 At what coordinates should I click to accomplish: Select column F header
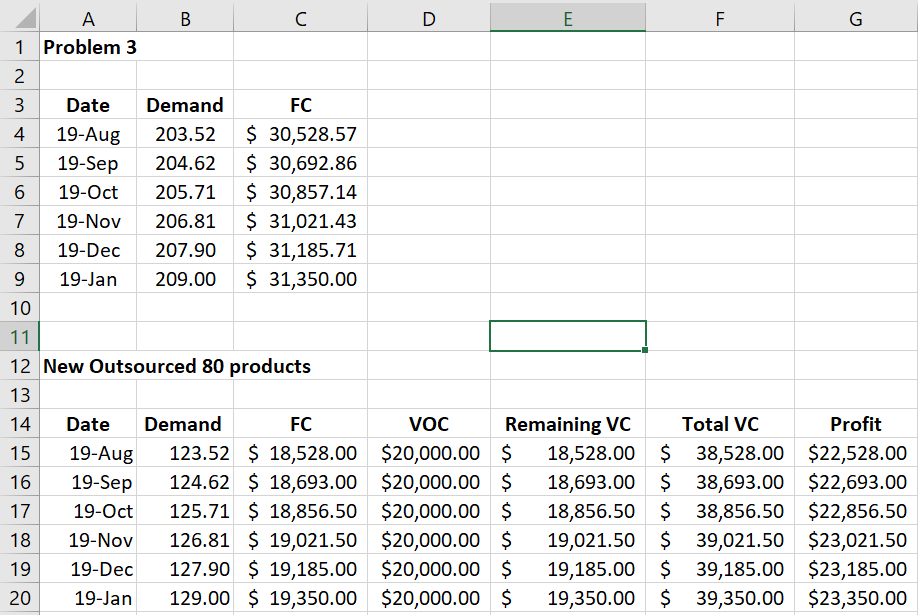[x=720, y=19]
